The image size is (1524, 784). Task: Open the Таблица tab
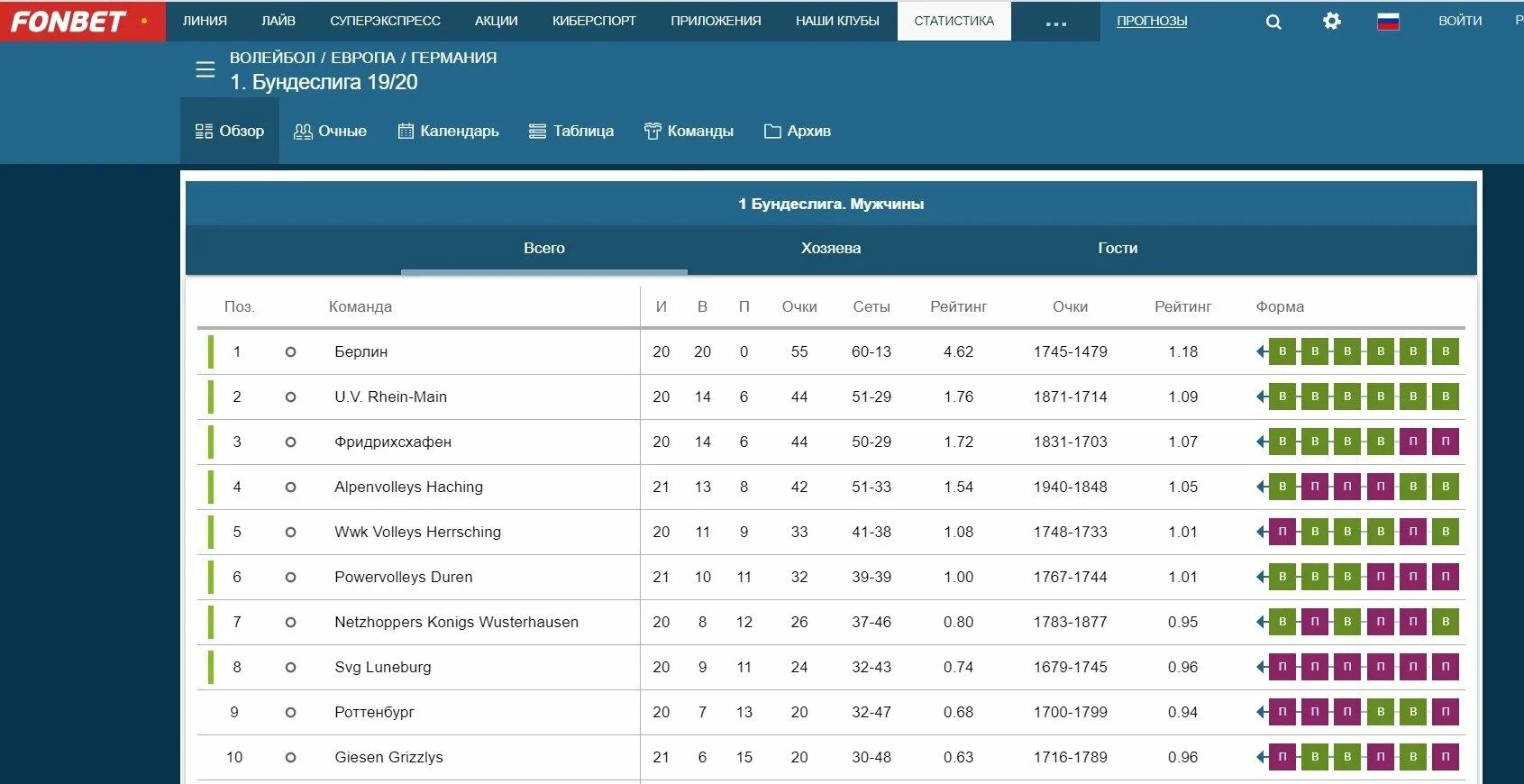click(571, 131)
